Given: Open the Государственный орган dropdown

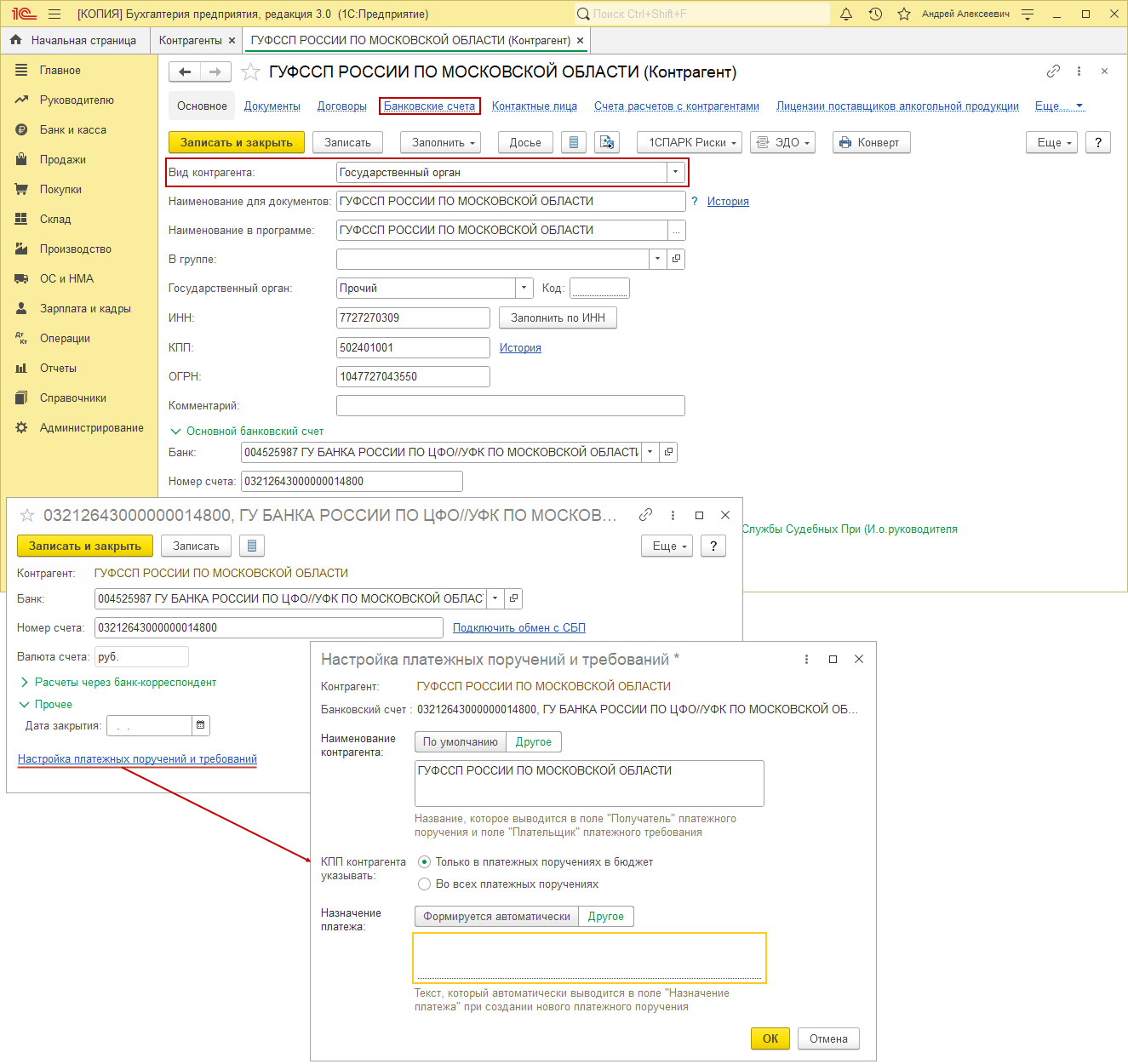Looking at the screenshot, I should pos(524,288).
